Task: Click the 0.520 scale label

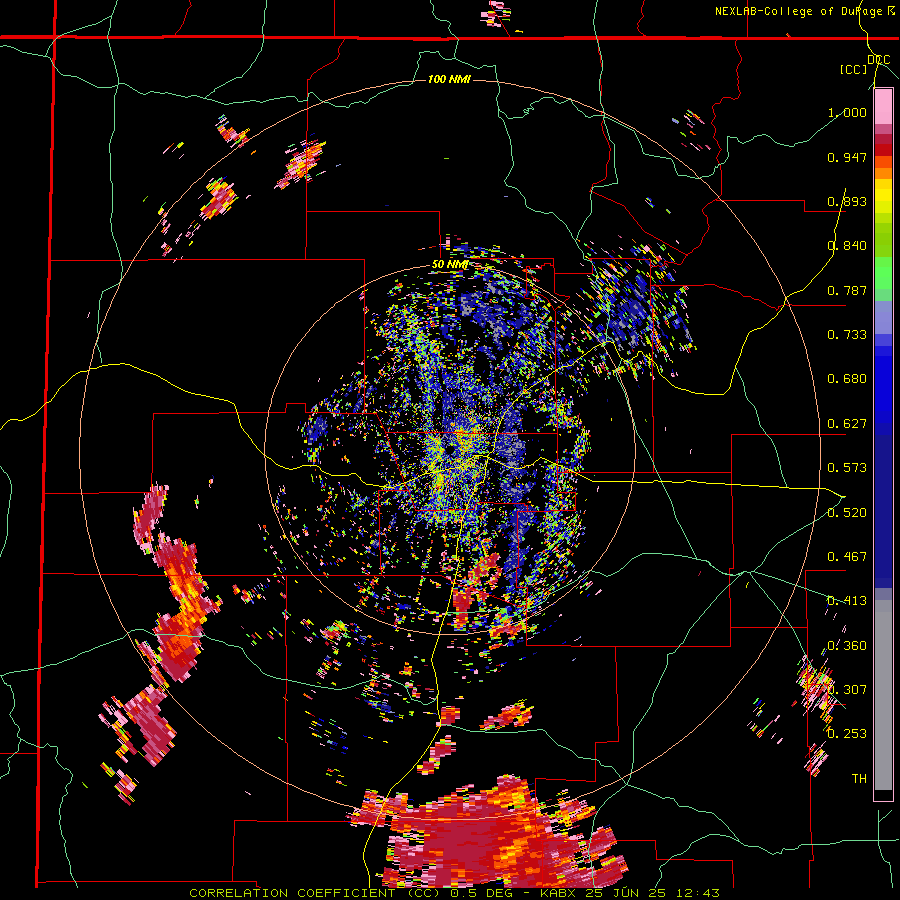Action: pos(847,513)
